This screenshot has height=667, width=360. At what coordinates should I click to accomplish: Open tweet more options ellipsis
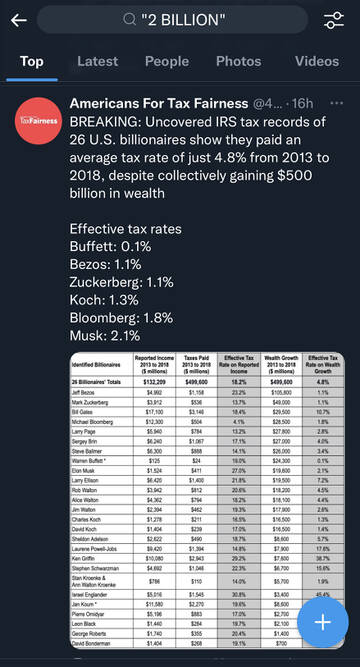[337, 103]
